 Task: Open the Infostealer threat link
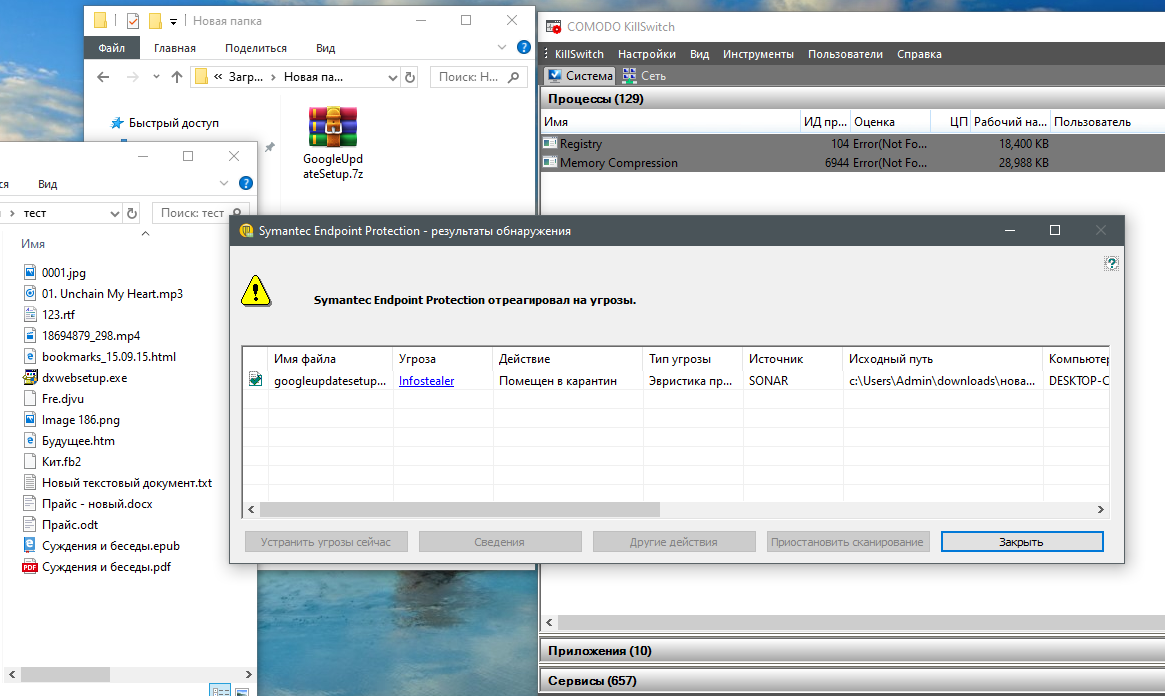point(426,380)
